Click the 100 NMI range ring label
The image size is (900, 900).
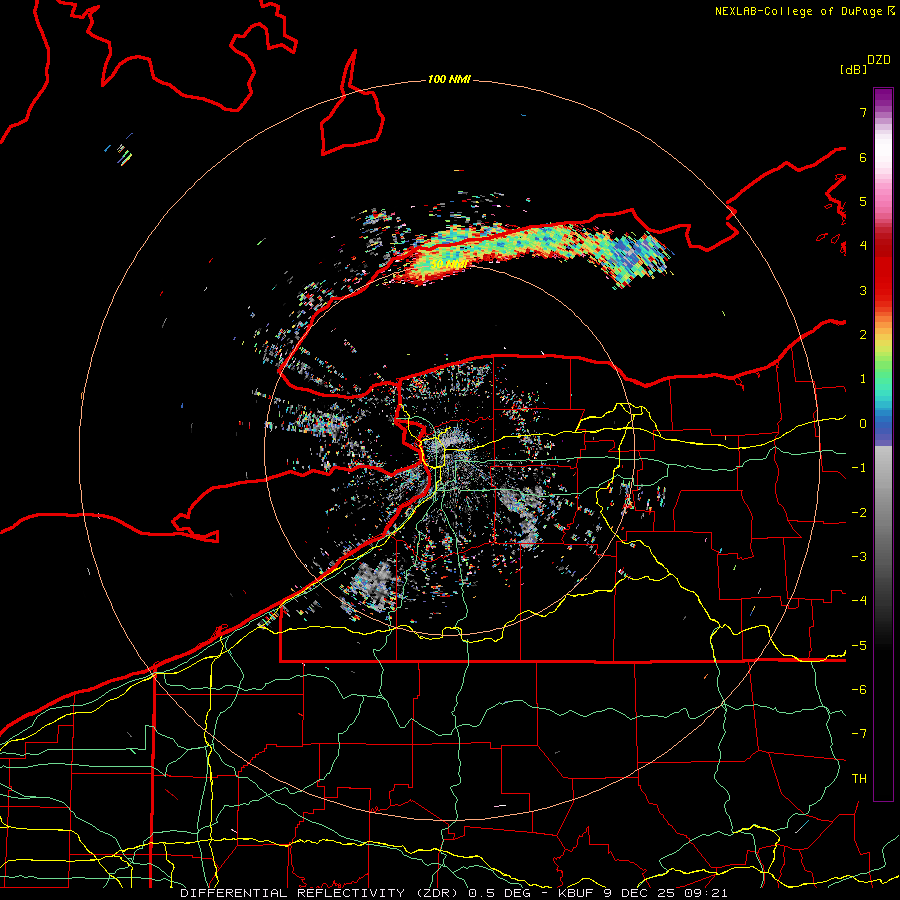tap(449, 79)
